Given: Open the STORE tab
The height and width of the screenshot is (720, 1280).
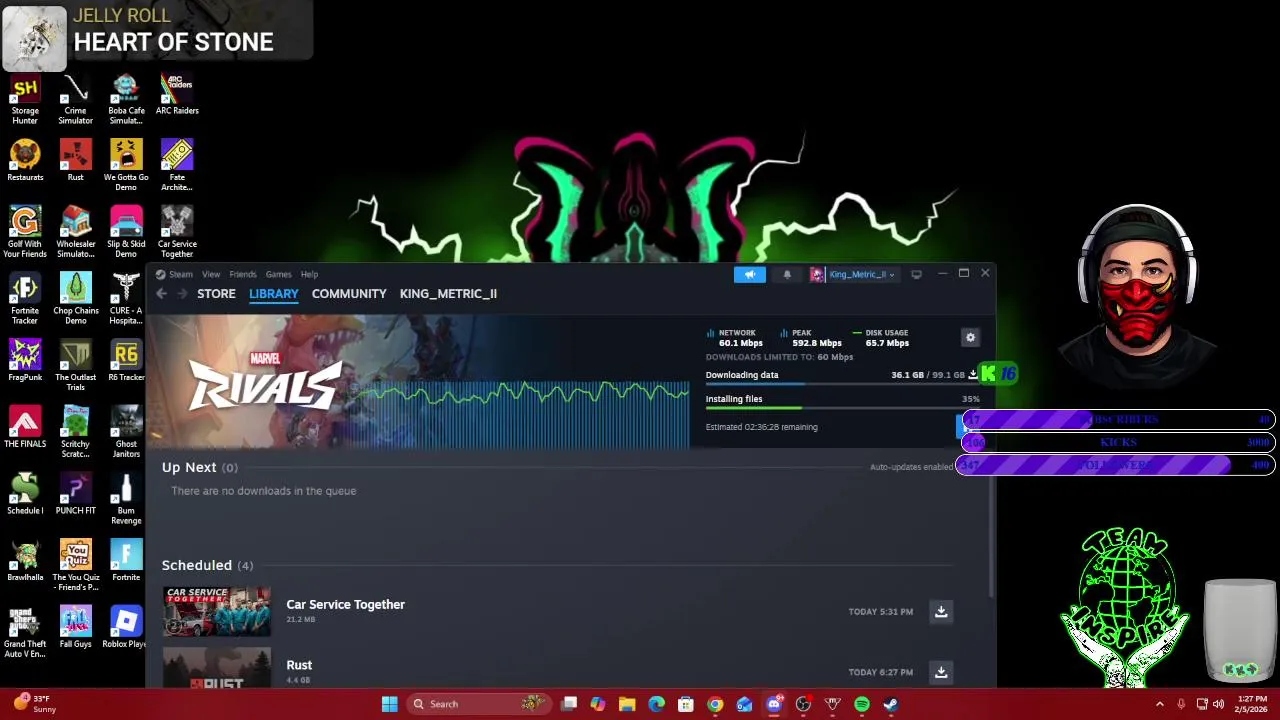Looking at the screenshot, I should (x=216, y=294).
